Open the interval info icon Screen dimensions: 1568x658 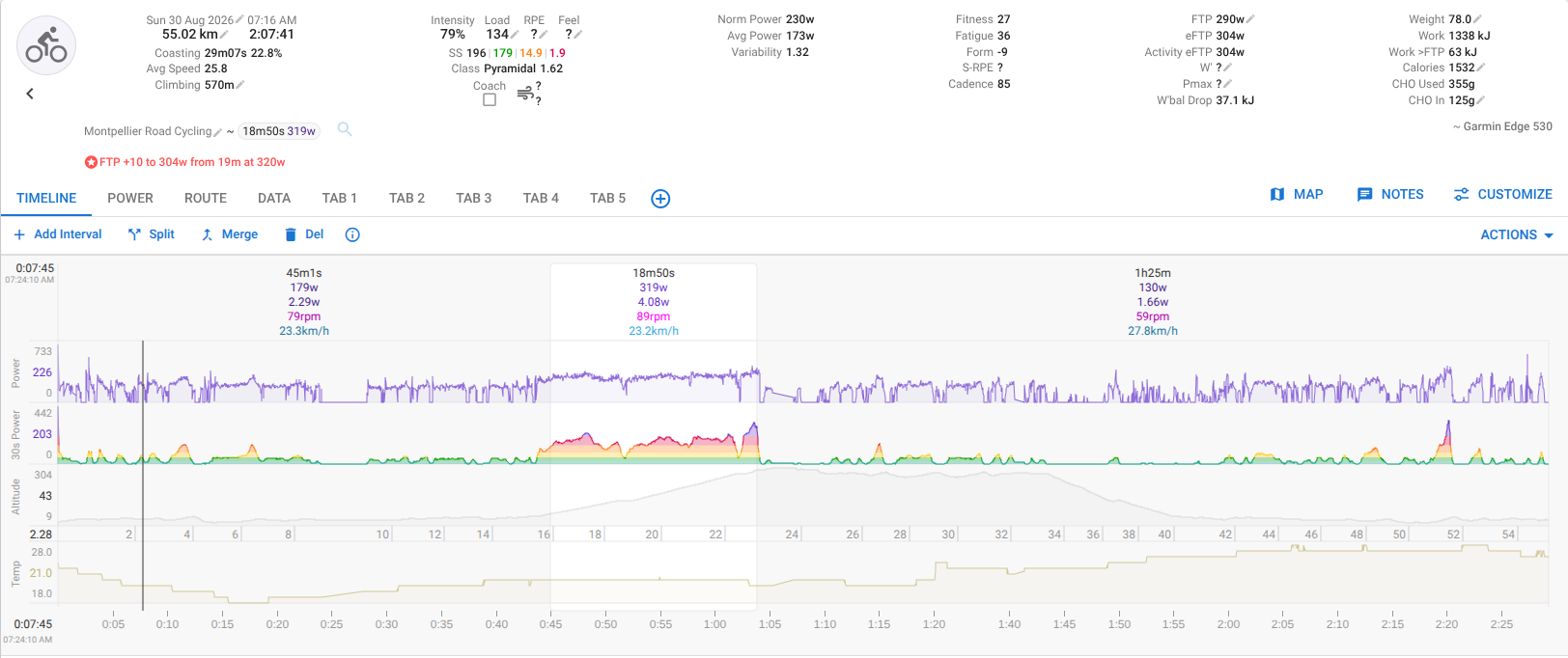352,234
